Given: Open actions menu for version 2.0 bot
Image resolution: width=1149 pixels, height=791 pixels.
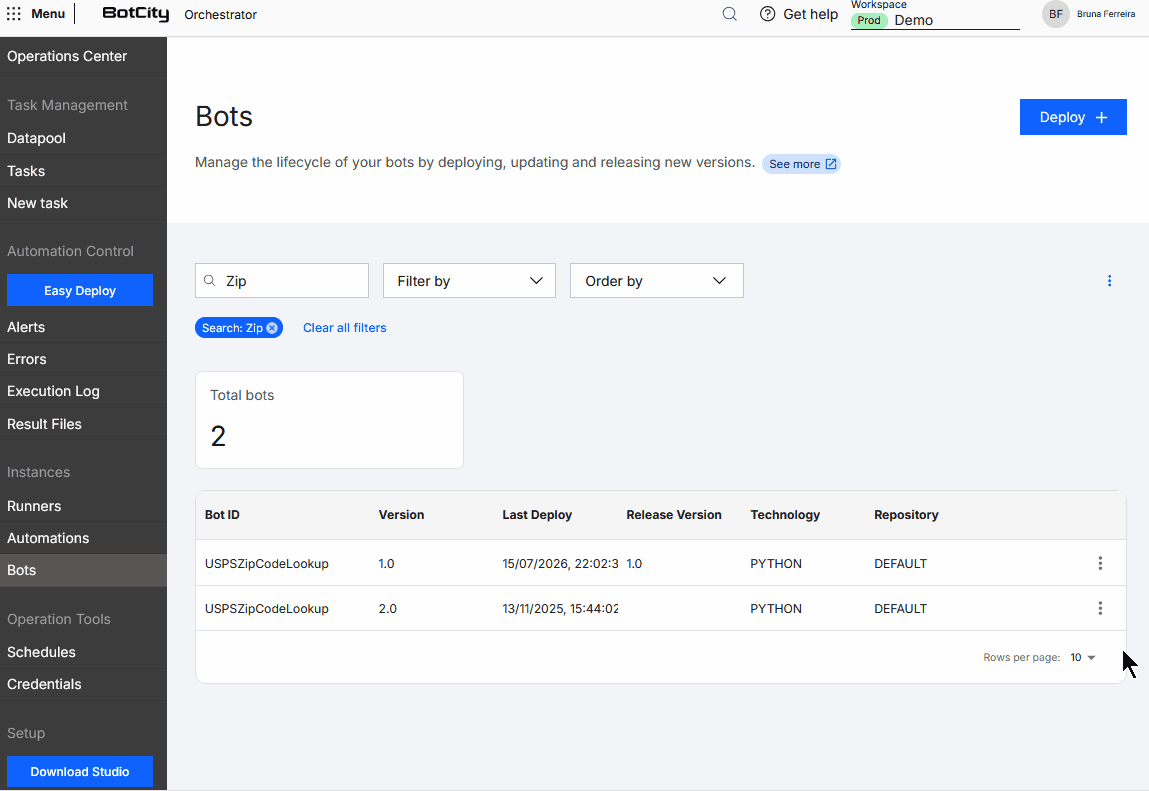Looking at the screenshot, I should [x=1100, y=608].
